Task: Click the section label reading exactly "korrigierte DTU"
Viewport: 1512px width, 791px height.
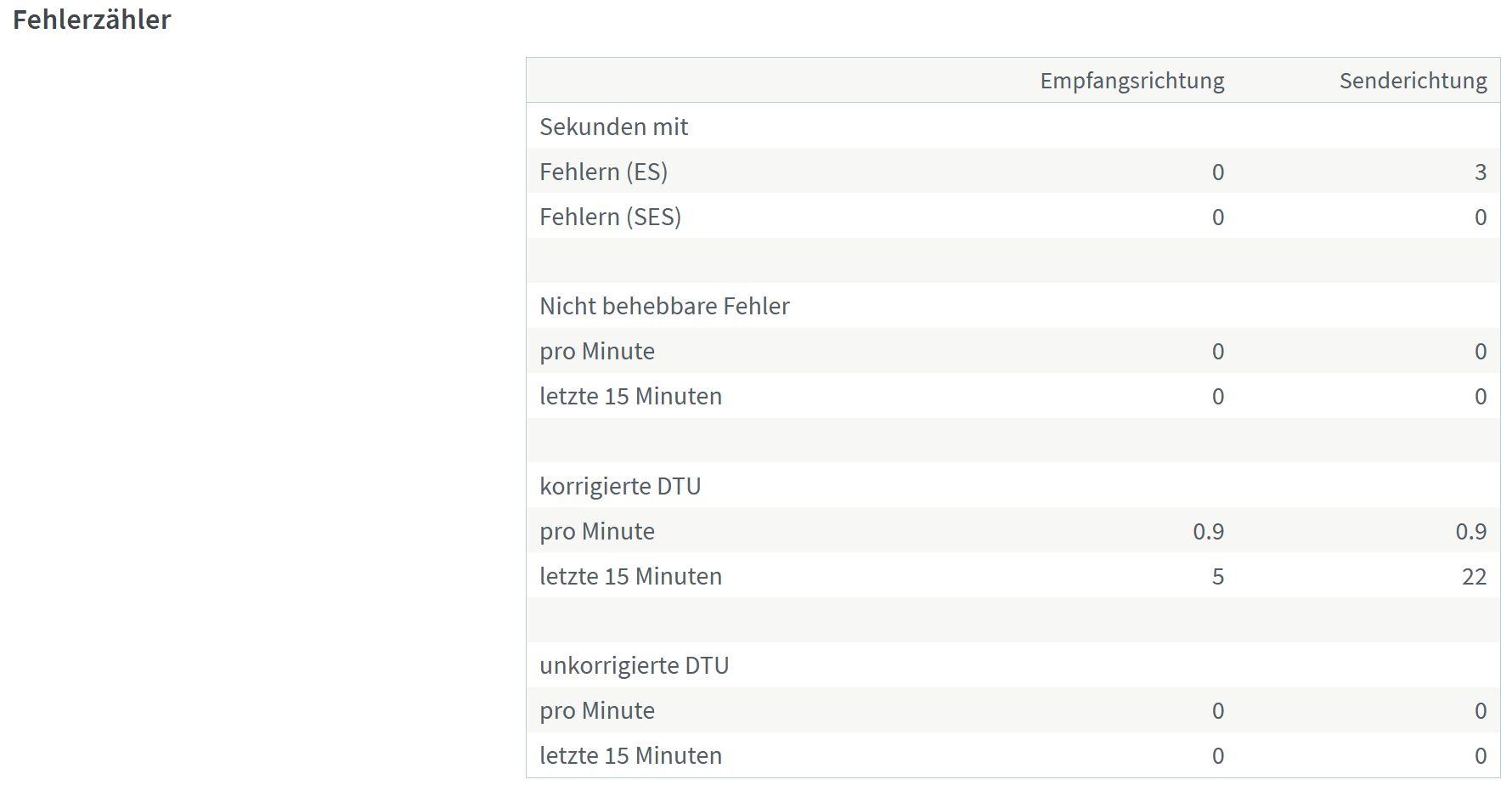Action: point(620,486)
